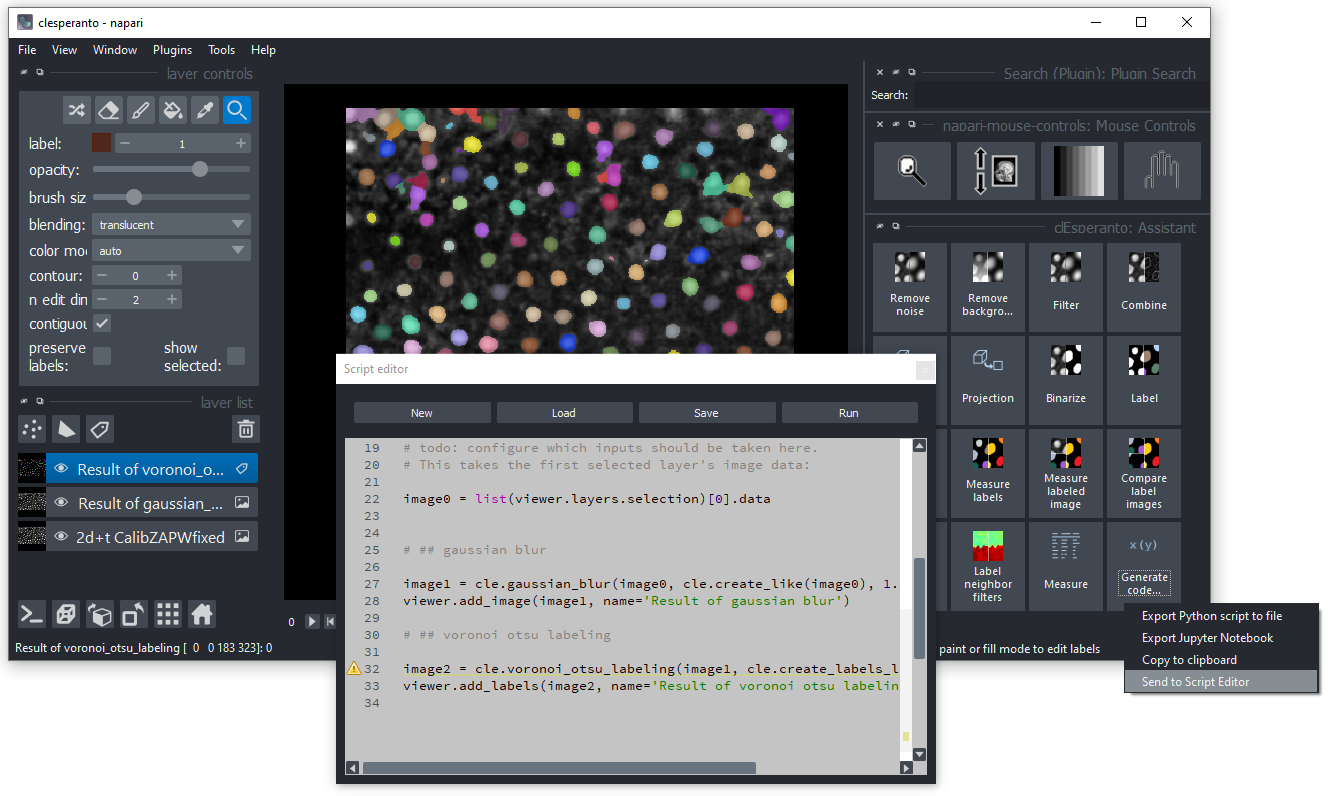Choose Copy to clipboard
The height and width of the screenshot is (796, 1329).
1221,660
